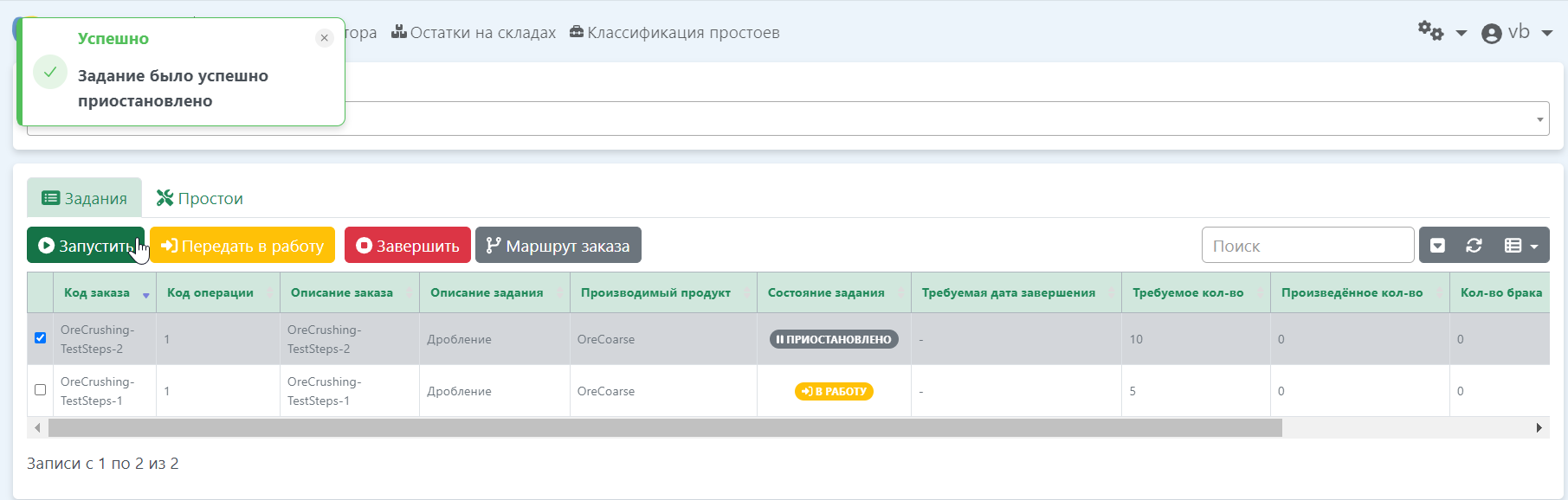This screenshot has width=1568, height=500.
Task: Close the success notification popup
Action: pos(324,38)
